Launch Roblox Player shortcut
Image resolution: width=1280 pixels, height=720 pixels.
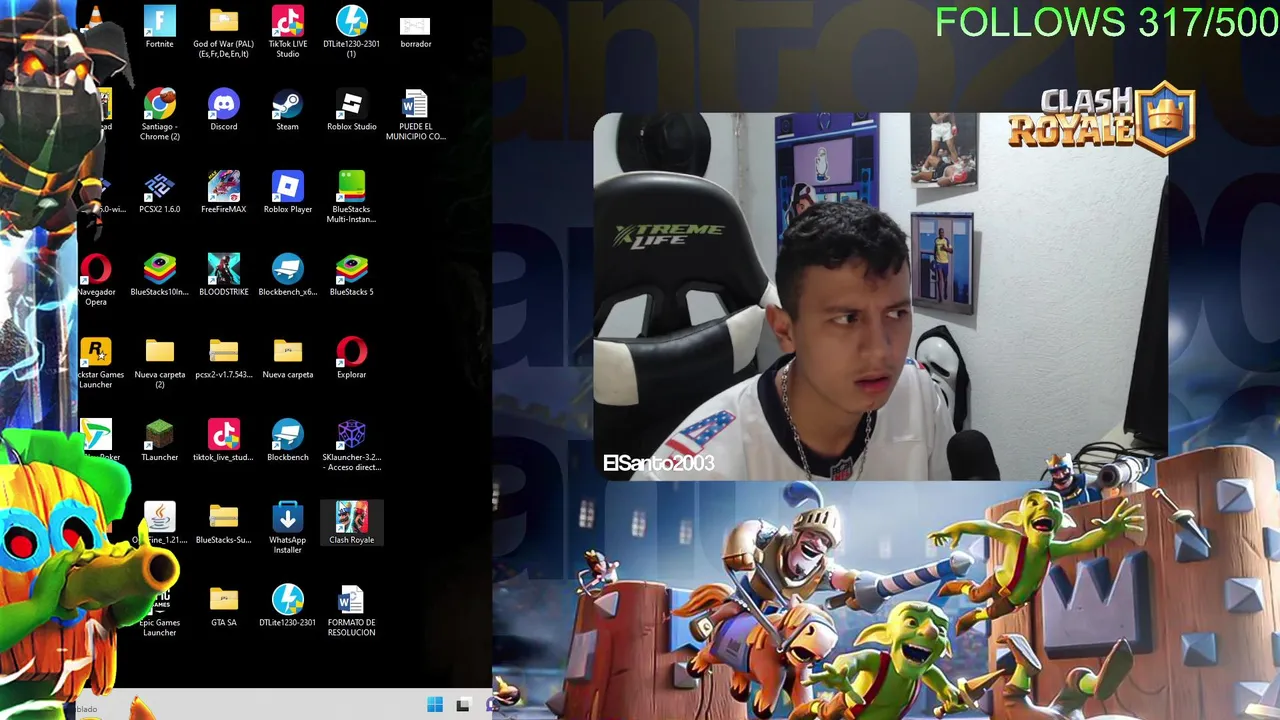(x=288, y=193)
